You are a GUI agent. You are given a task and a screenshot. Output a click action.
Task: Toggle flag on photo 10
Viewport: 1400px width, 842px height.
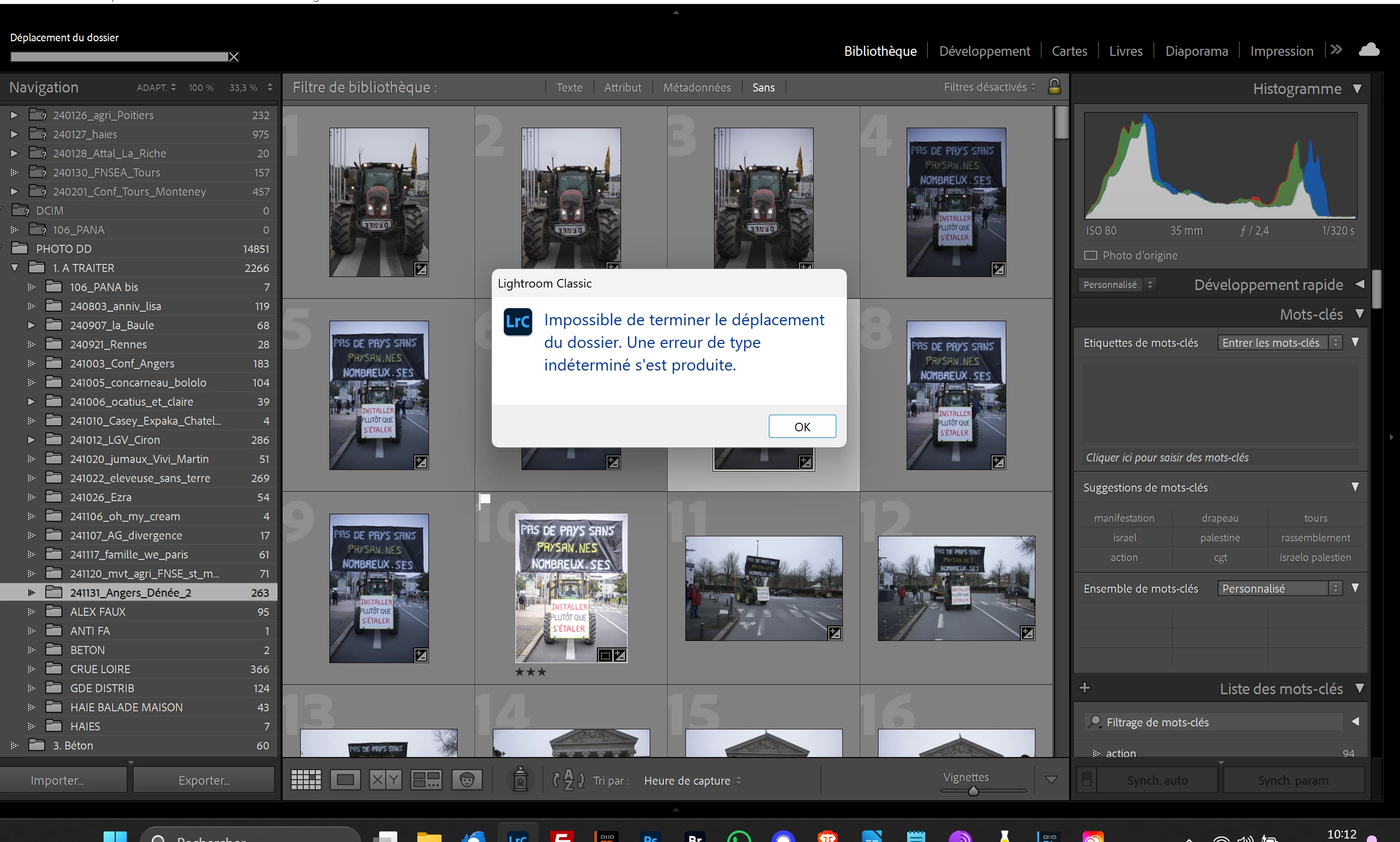[x=485, y=499]
